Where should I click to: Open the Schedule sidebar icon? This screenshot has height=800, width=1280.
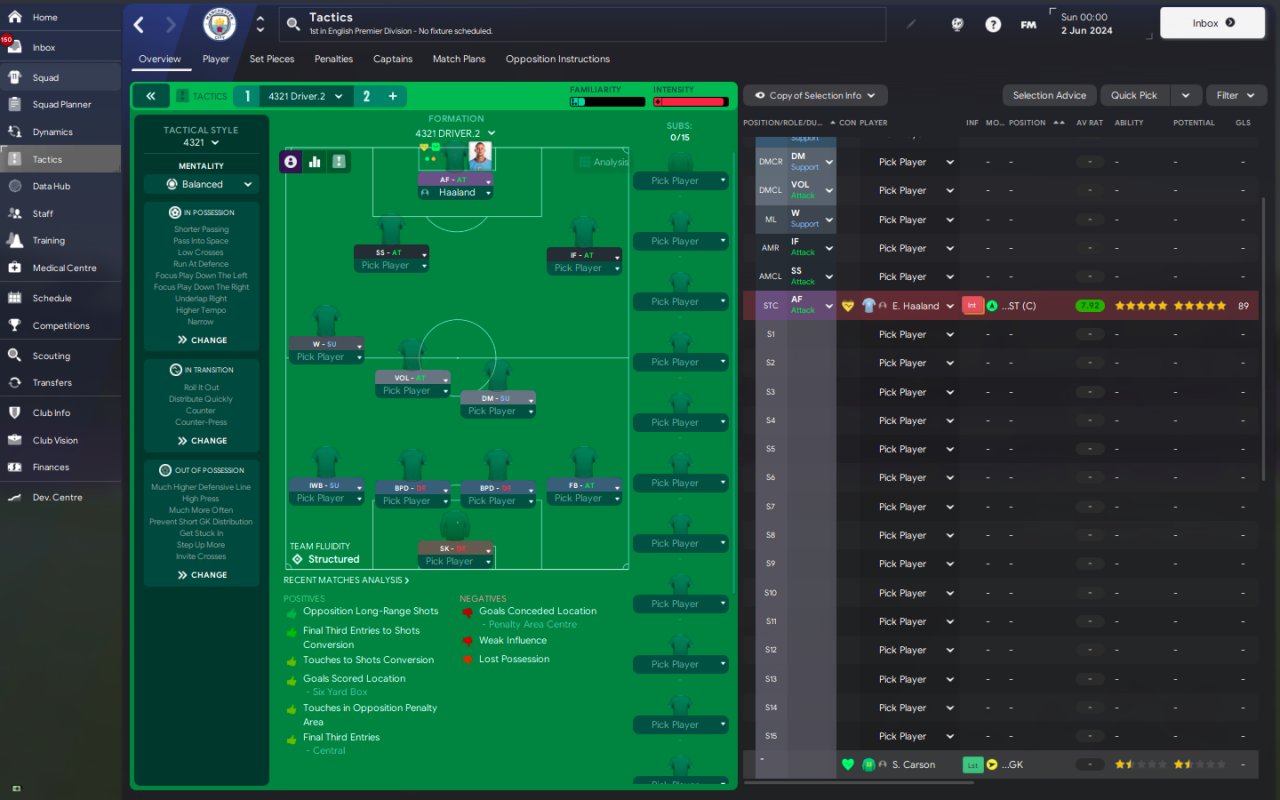point(14,297)
